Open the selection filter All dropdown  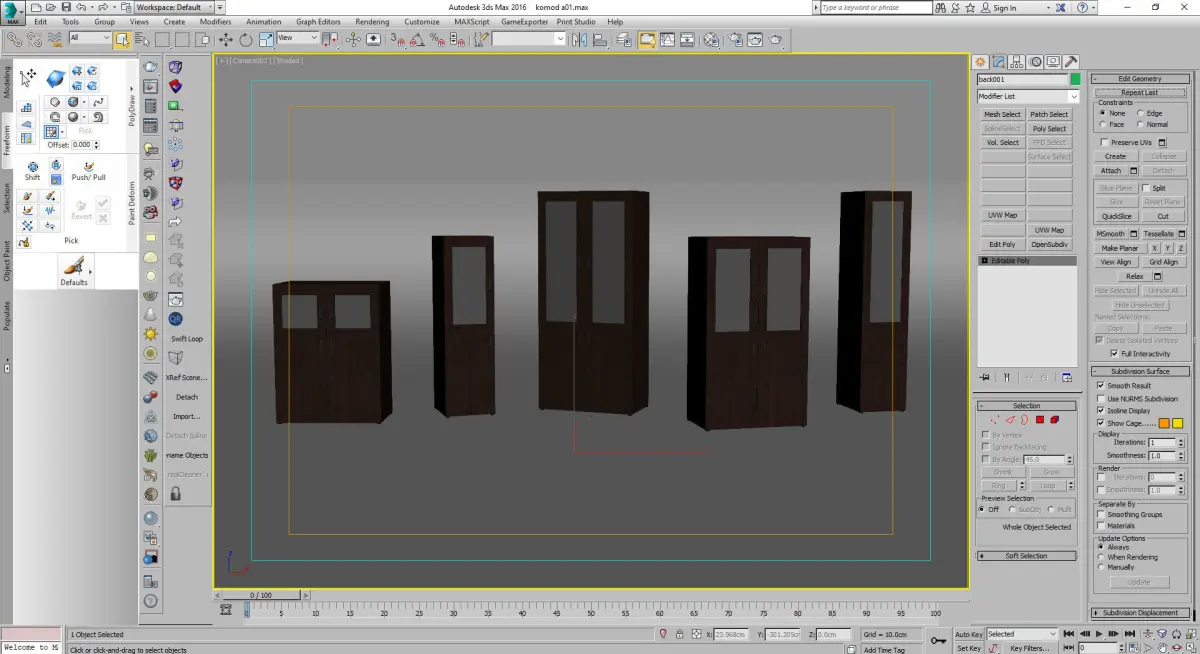[90, 38]
